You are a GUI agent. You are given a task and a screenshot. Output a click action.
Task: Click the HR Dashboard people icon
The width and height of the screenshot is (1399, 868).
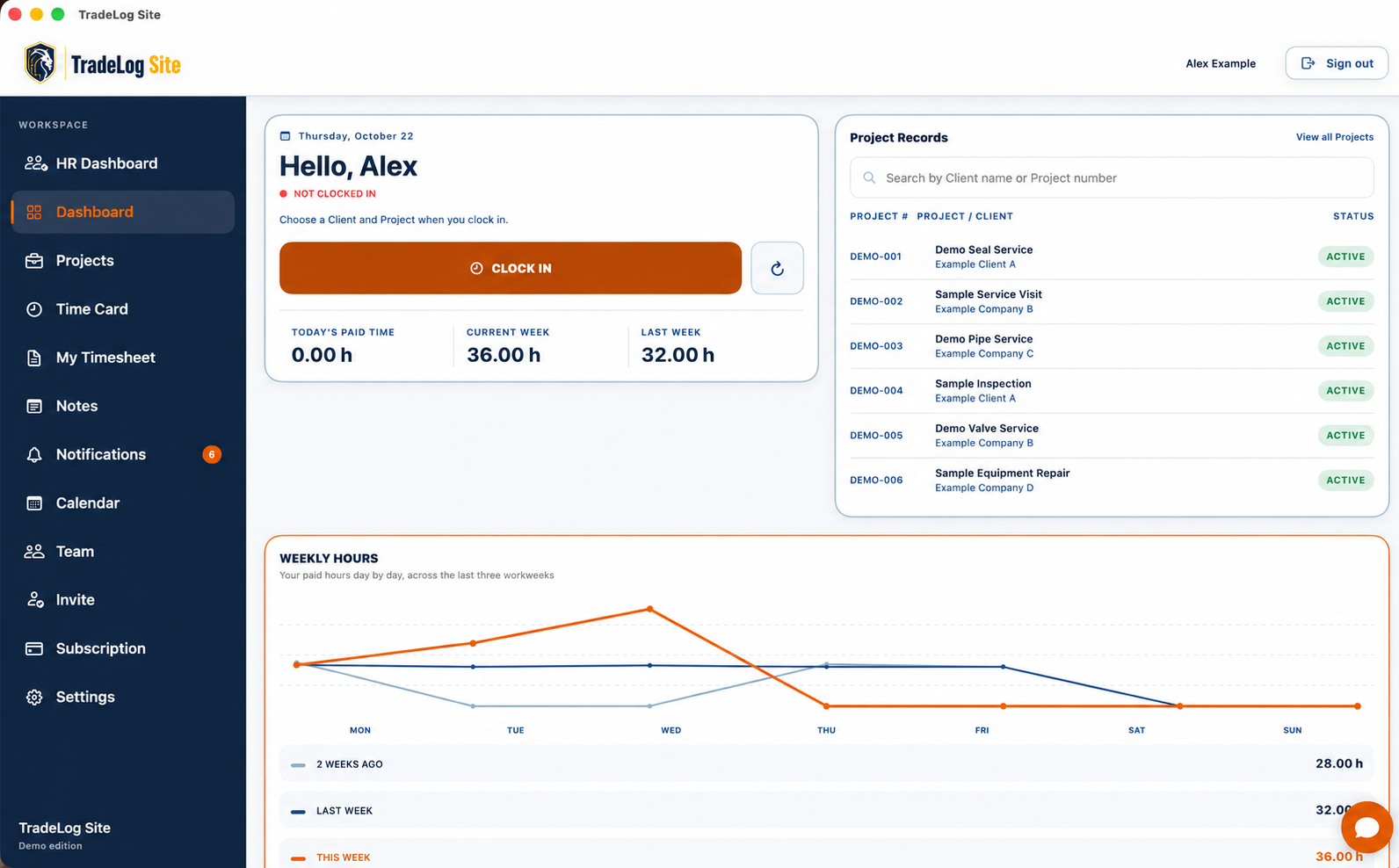[x=35, y=163]
